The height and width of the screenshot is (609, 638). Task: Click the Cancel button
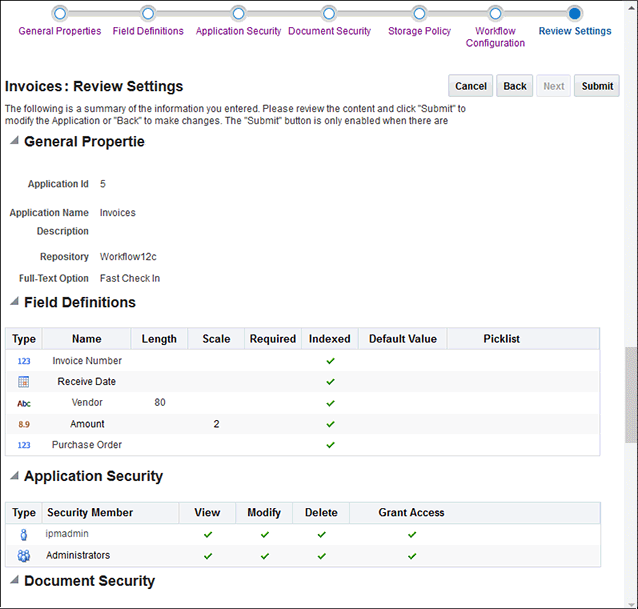pyautogui.click(x=471, y=86)
